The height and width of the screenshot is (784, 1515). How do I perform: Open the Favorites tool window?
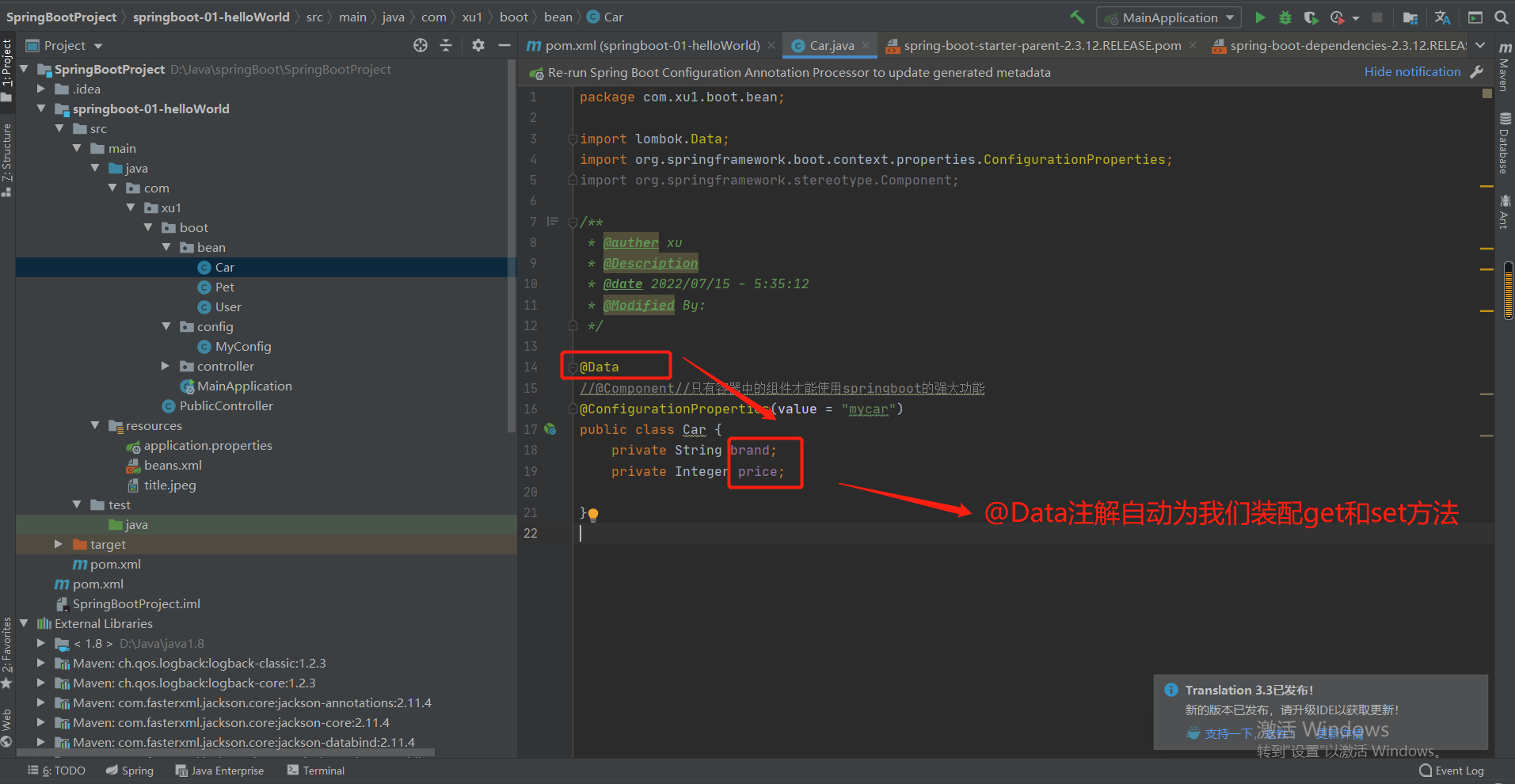7,652
